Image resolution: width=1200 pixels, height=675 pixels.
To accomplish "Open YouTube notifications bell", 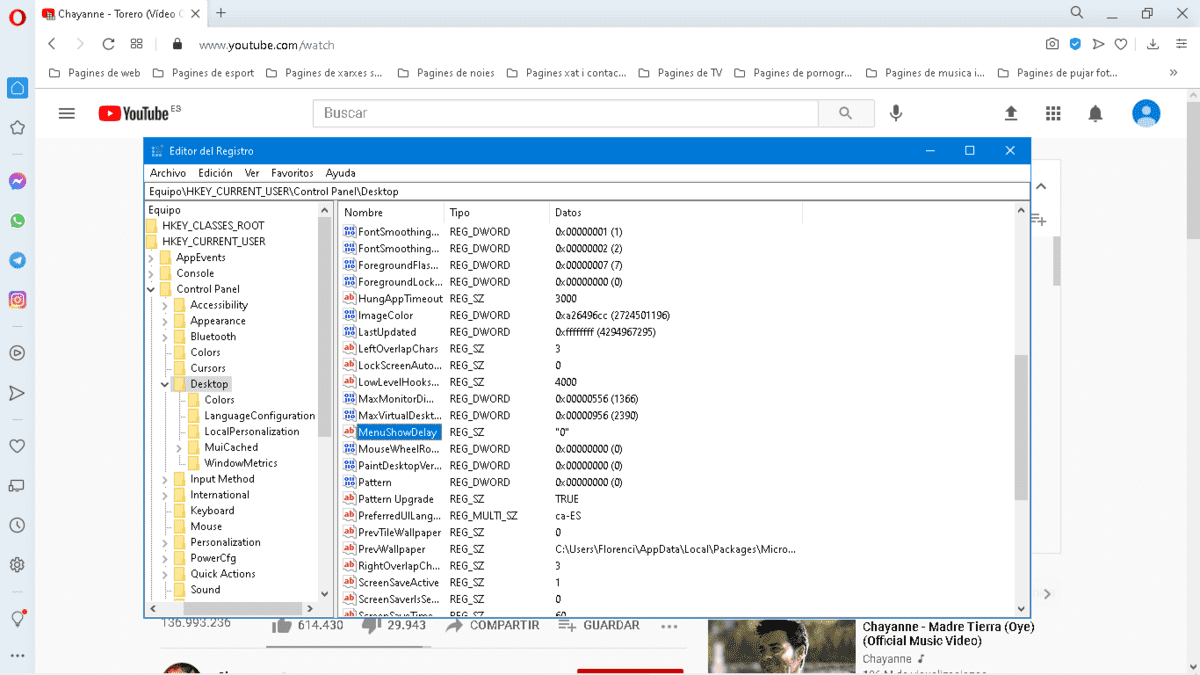I will [x=1095, y=113].
